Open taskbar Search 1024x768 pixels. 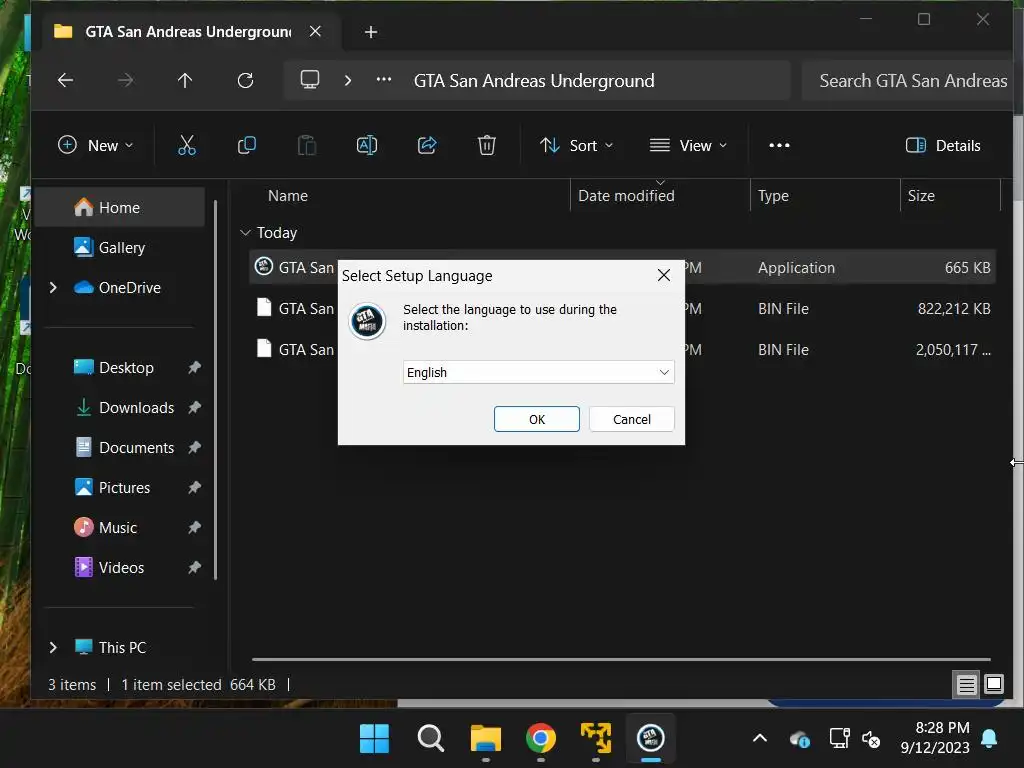tap(430, 739)
